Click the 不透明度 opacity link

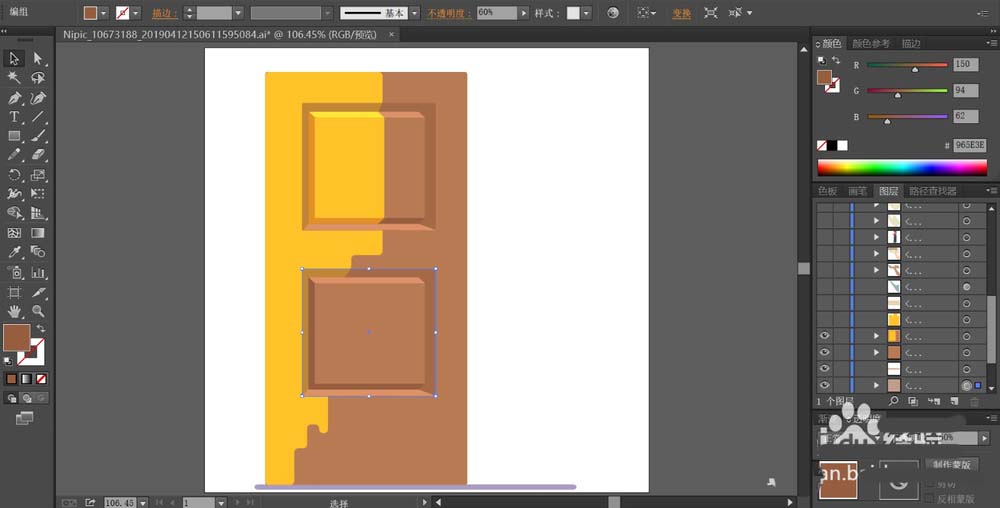[448, 13]
